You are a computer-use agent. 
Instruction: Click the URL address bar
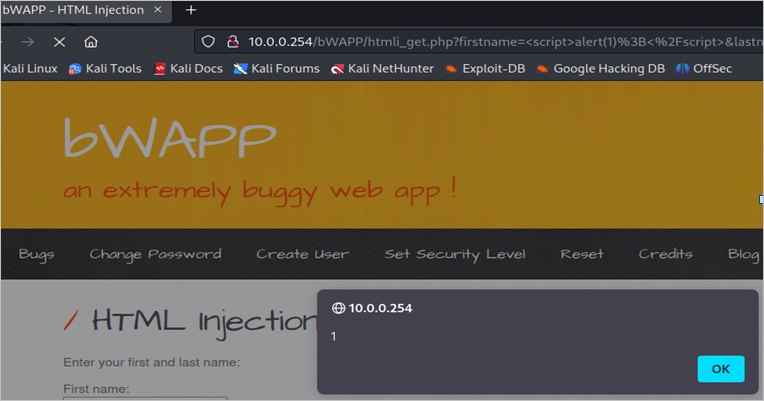pyautogui.click(x=479, y=42)
